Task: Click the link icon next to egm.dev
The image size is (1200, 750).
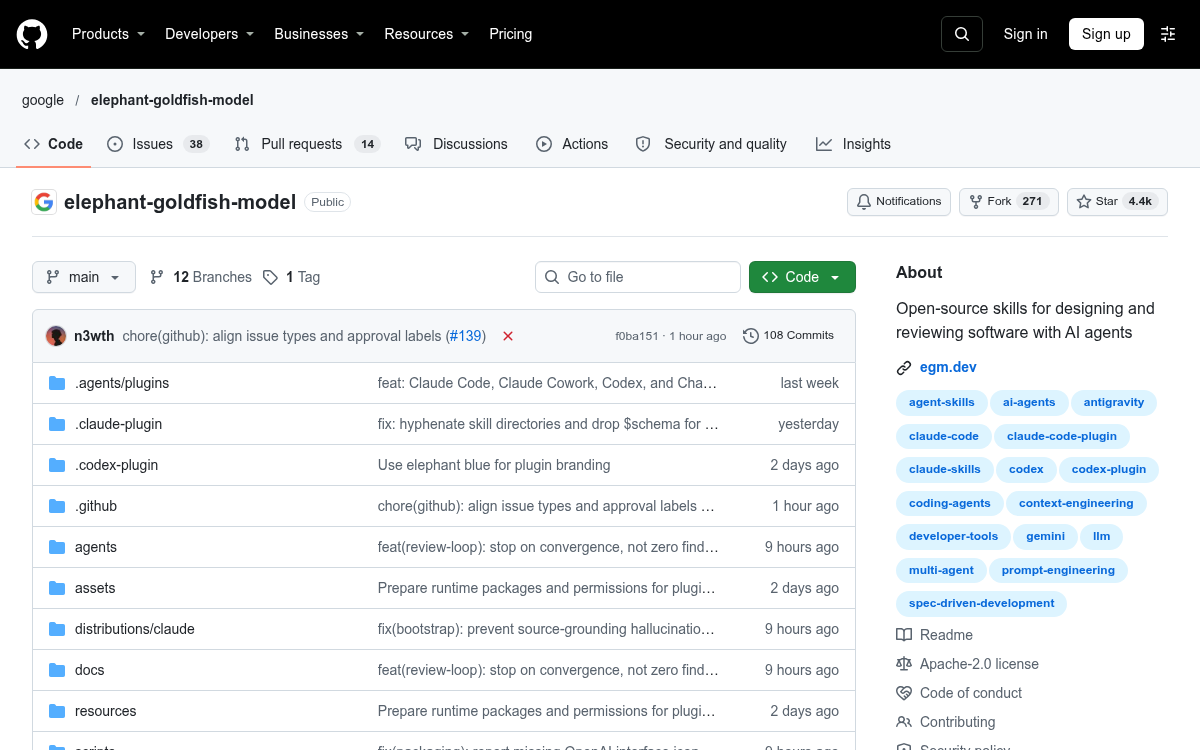Action: pos(904,367)
